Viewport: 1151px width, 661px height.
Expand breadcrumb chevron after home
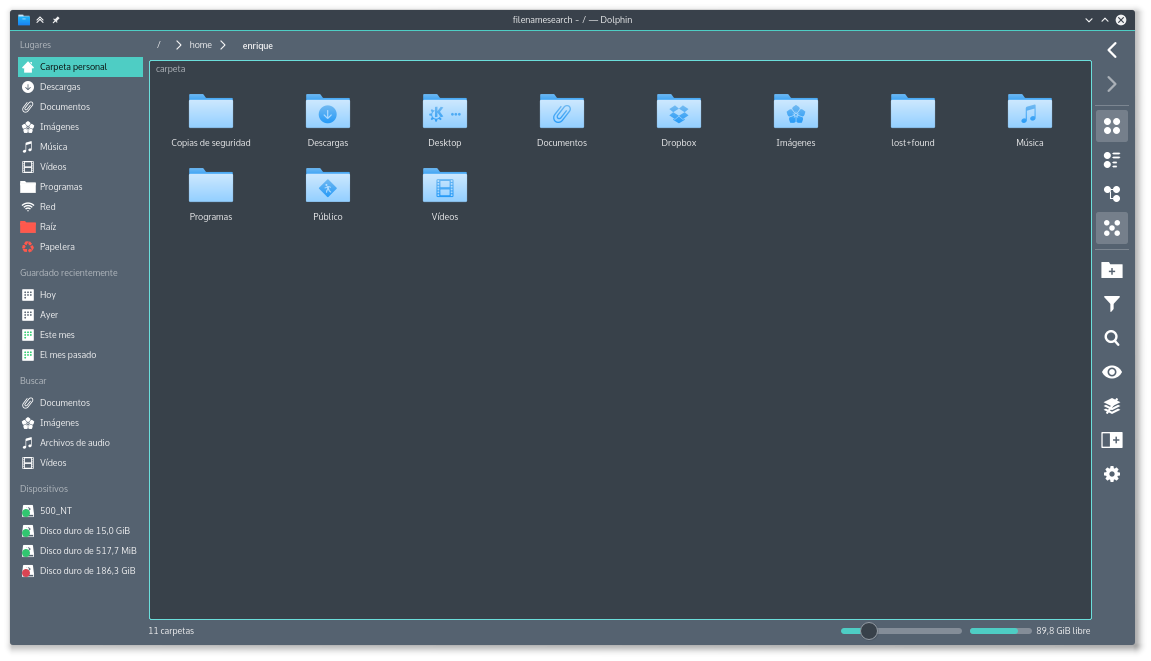click(x=222, y=45)
